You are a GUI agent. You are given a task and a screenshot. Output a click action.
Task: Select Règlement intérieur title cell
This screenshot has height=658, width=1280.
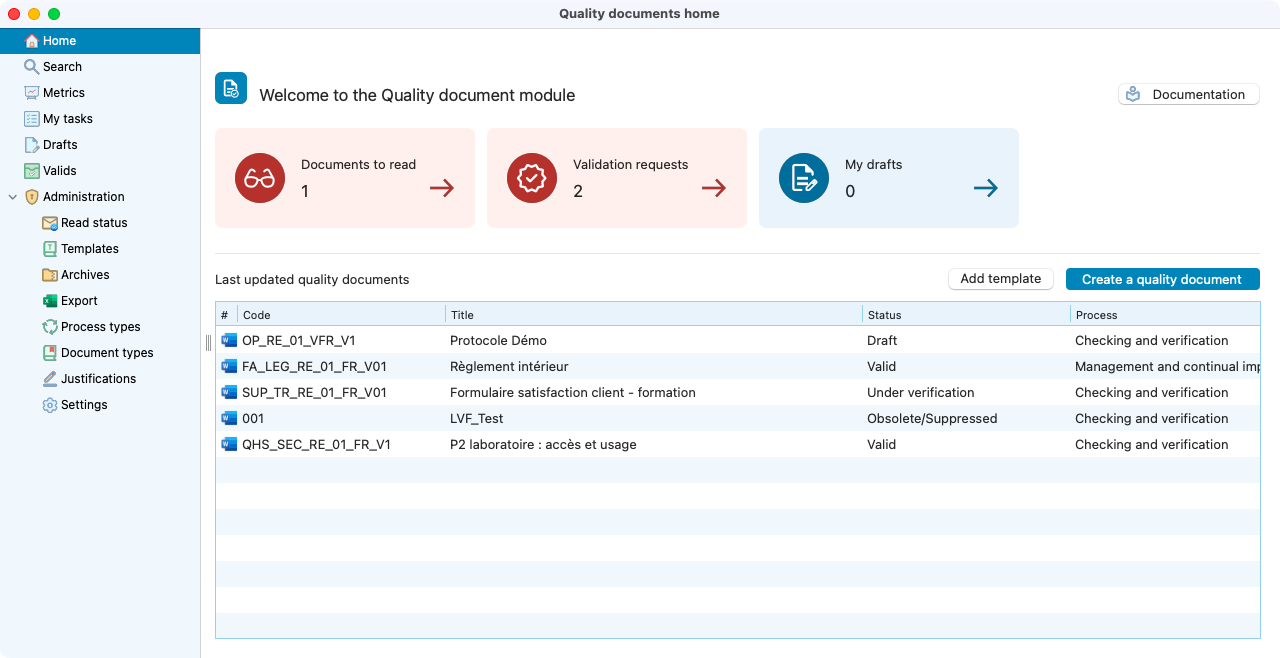point(509,366)
